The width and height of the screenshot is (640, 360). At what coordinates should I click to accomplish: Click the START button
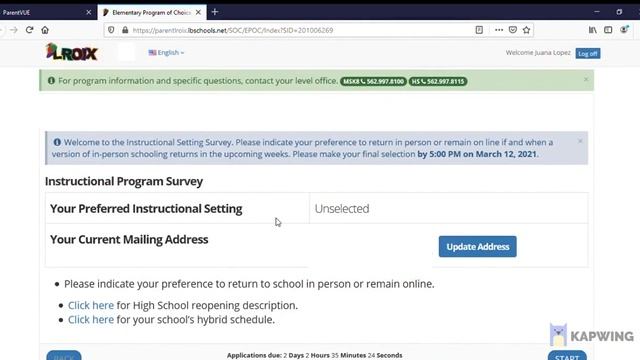click(567, 356)
